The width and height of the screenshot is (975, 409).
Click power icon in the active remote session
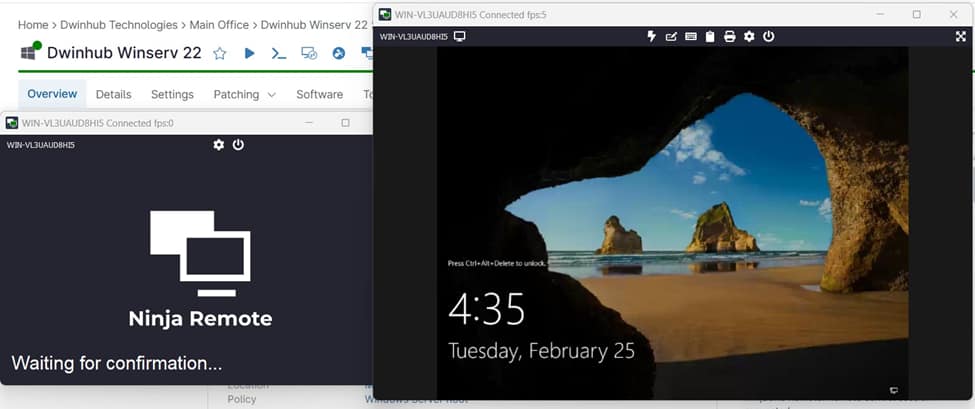[x=768, y=36]
